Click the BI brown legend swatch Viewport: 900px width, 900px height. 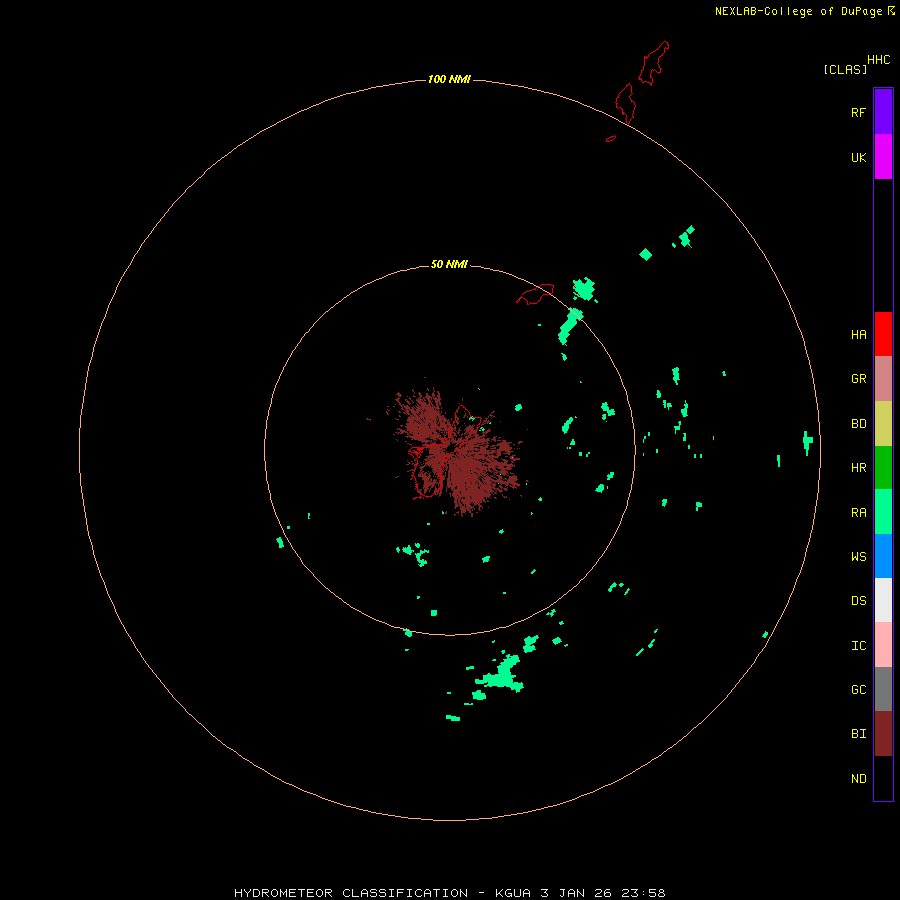pos(883,734)
